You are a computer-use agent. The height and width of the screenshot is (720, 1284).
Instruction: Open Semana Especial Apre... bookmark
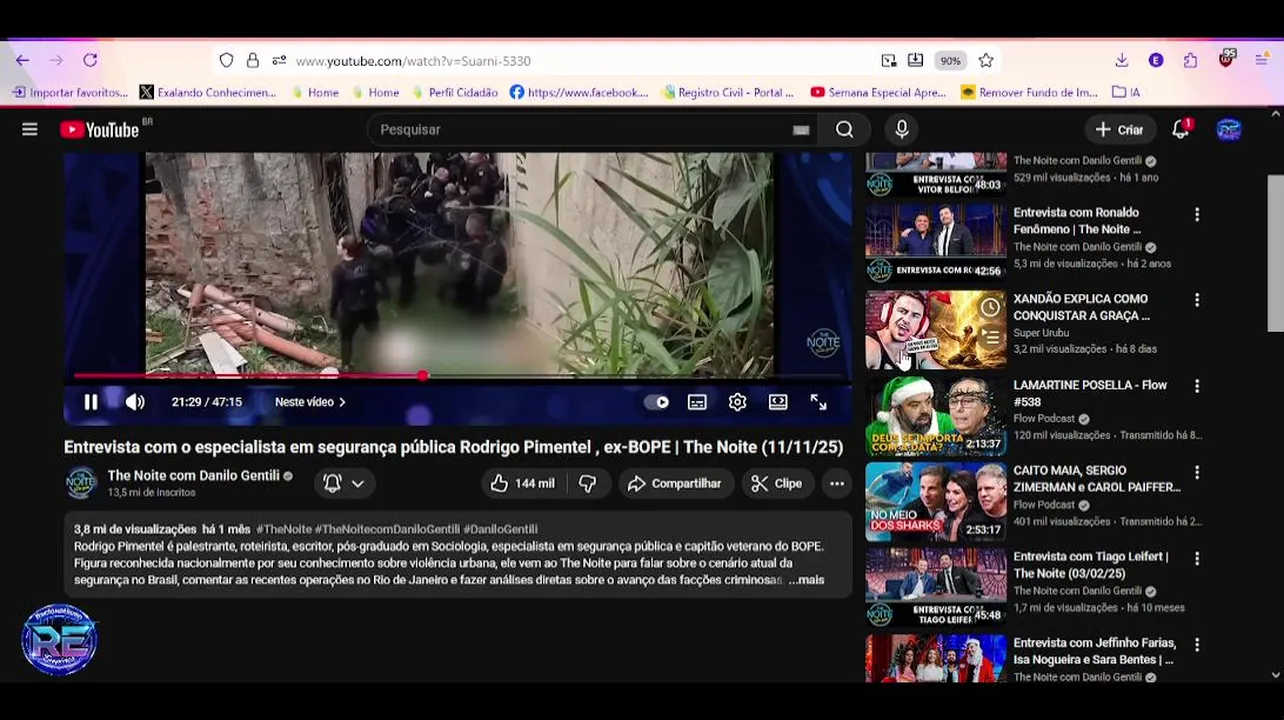coord(878,92)
